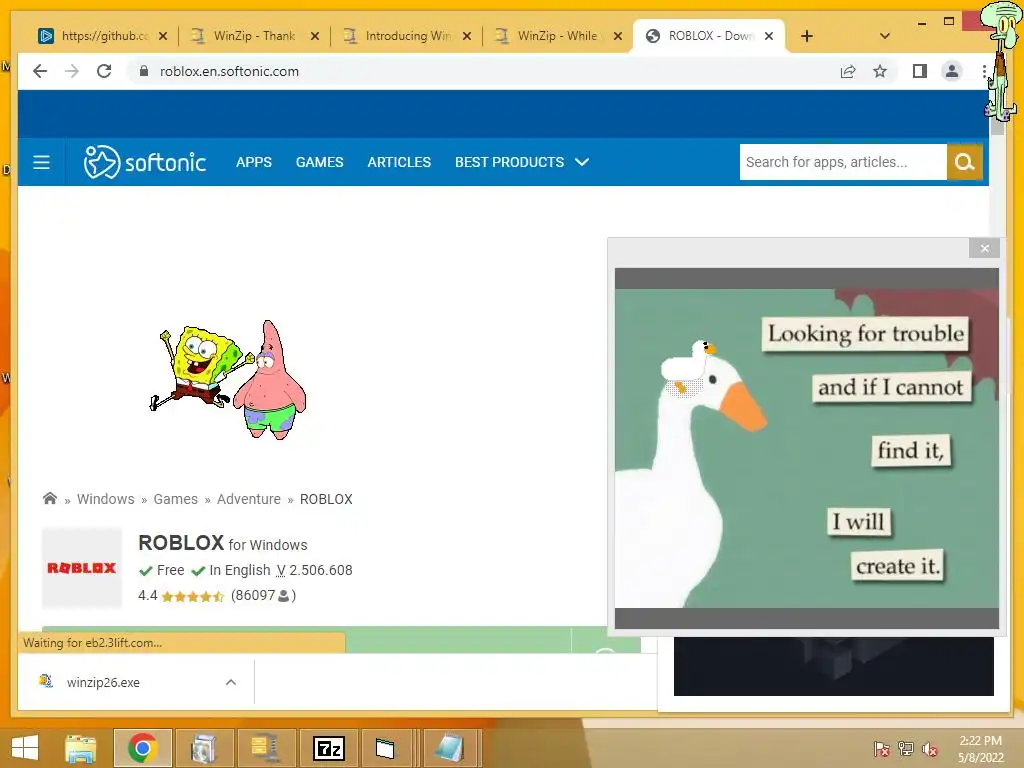Image resolution: width=1024 pixels, height=768 pixels.
Task: Open the browser side panel
Action: click(920, 71)
